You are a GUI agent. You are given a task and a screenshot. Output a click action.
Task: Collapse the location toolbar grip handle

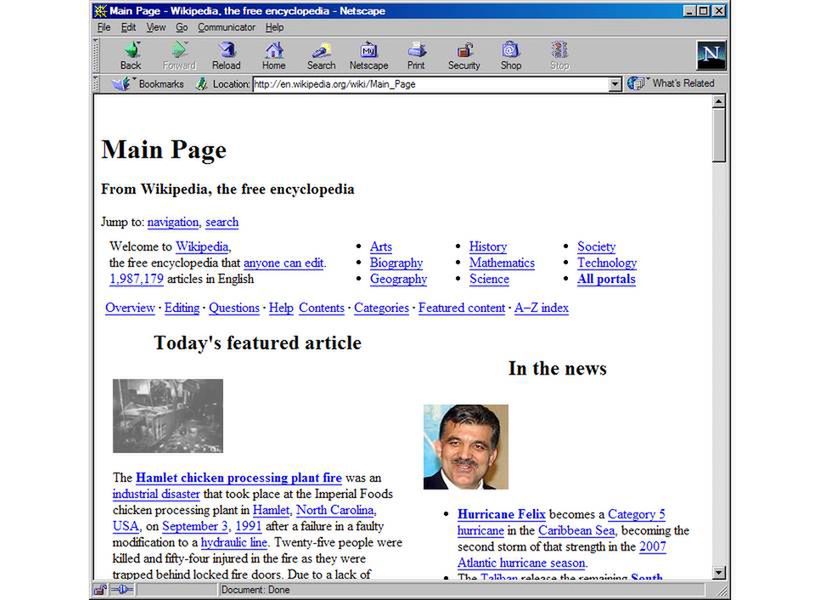pos(96,84)
